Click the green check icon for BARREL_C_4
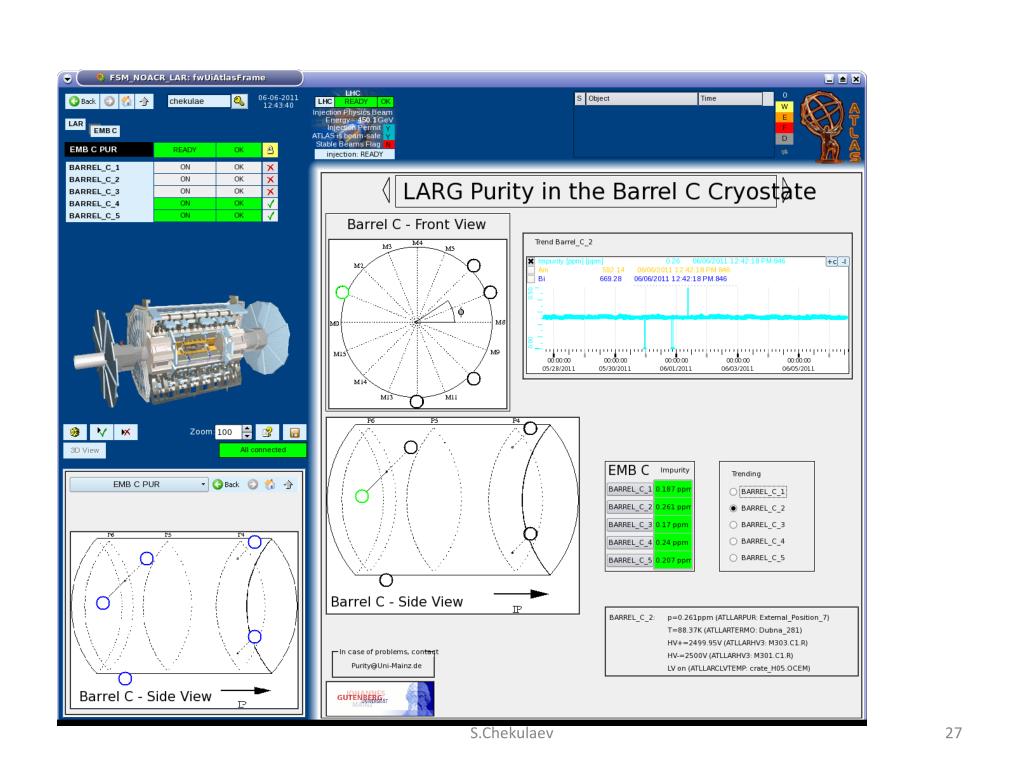 [x=270, y=203]
